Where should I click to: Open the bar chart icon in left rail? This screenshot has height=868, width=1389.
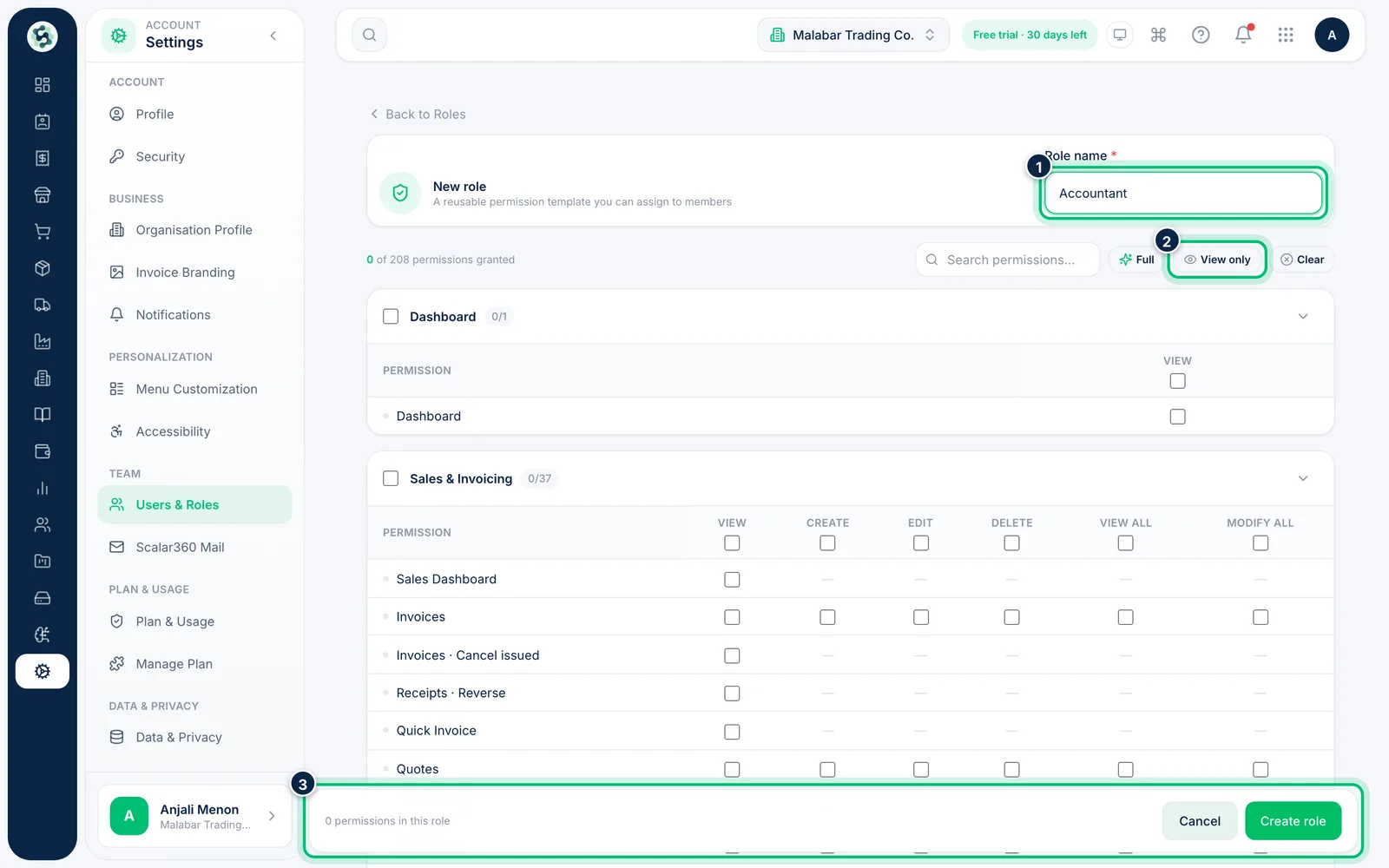point(42,488)
